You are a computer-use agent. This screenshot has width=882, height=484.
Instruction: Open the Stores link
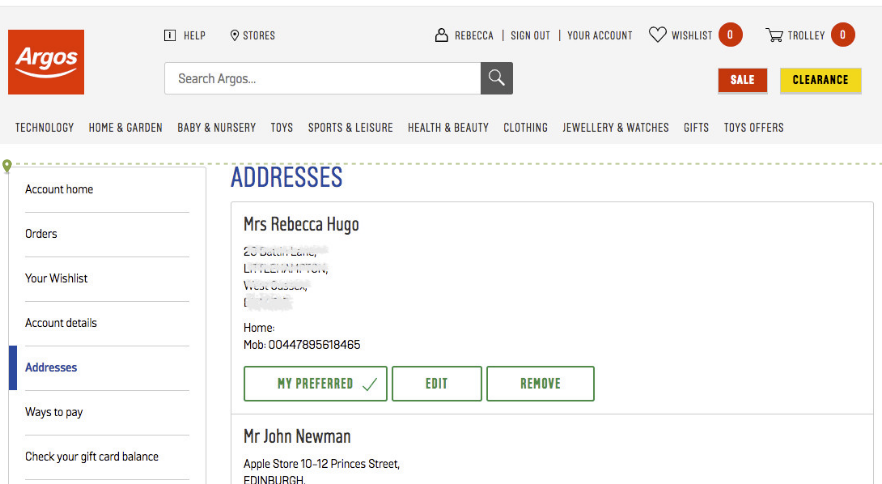(x=259, y=35)
